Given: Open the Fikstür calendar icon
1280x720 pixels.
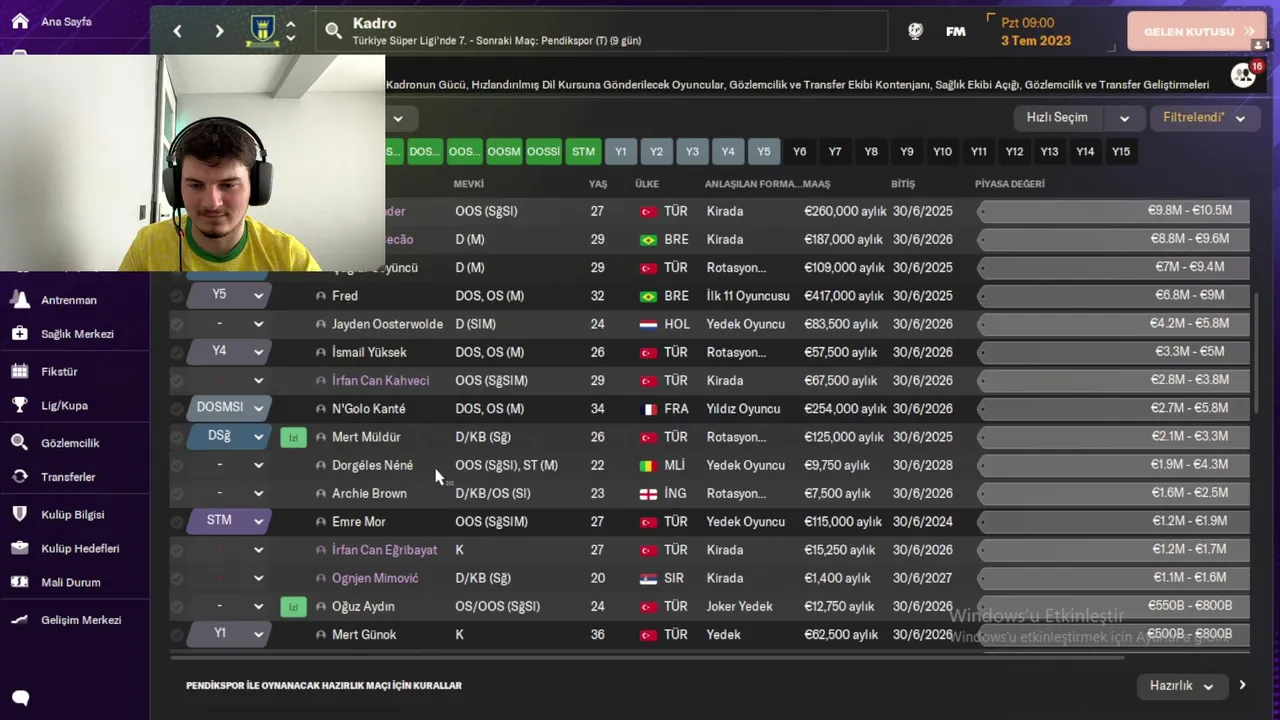Looking at the screenshot, I should pos(20,371).
